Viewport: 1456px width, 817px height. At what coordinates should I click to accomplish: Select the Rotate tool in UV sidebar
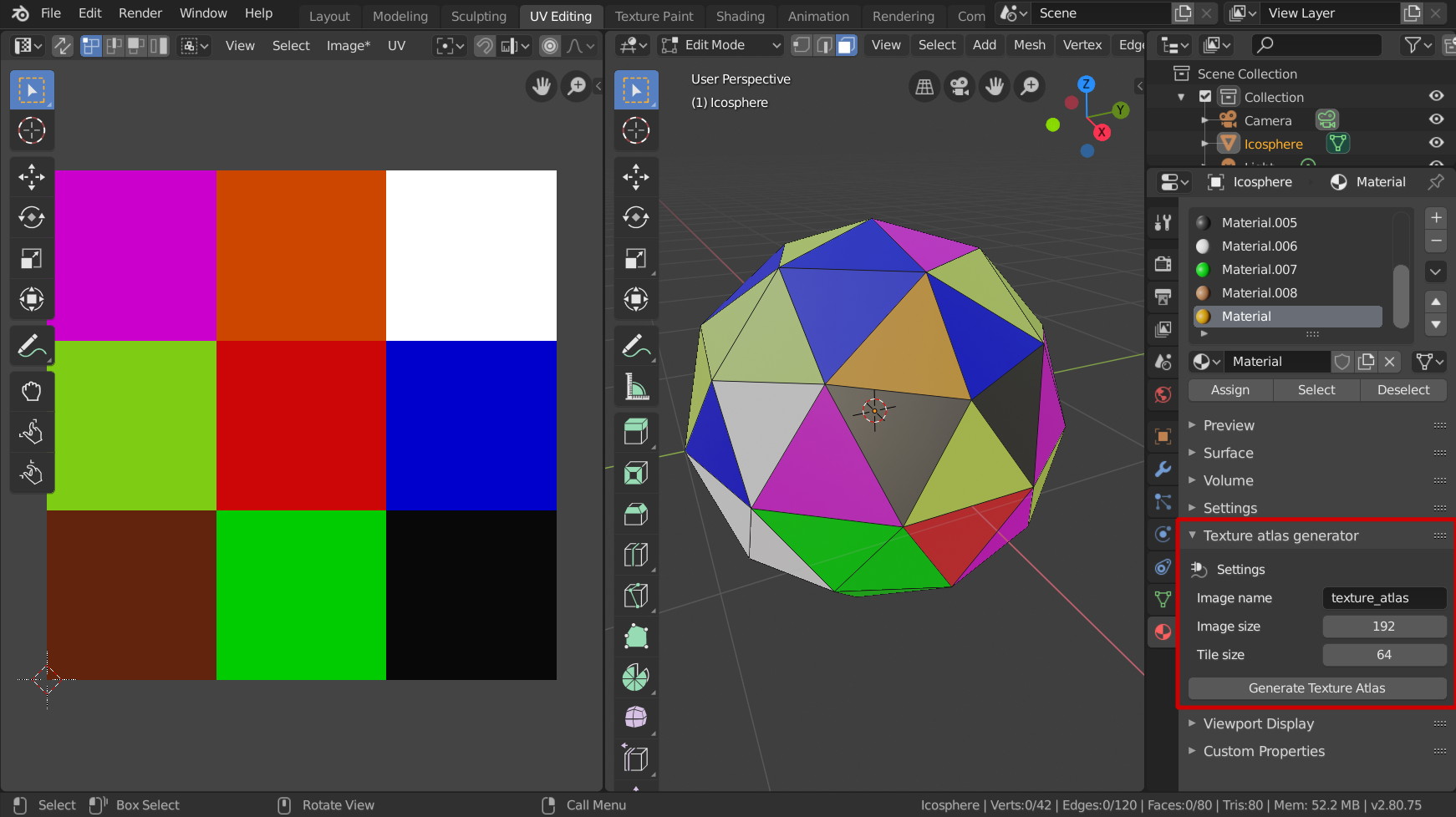(x=32, y=217)
